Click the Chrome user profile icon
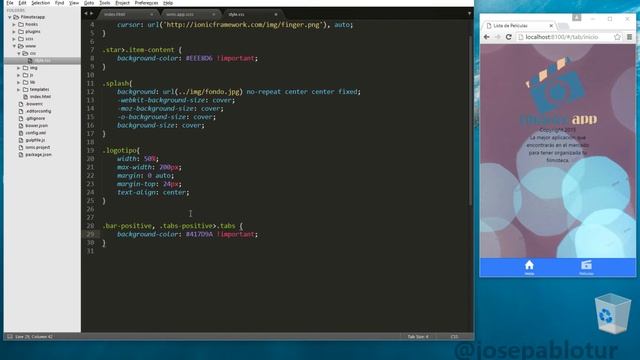This screenshot has width=640, height=360. 576,18
